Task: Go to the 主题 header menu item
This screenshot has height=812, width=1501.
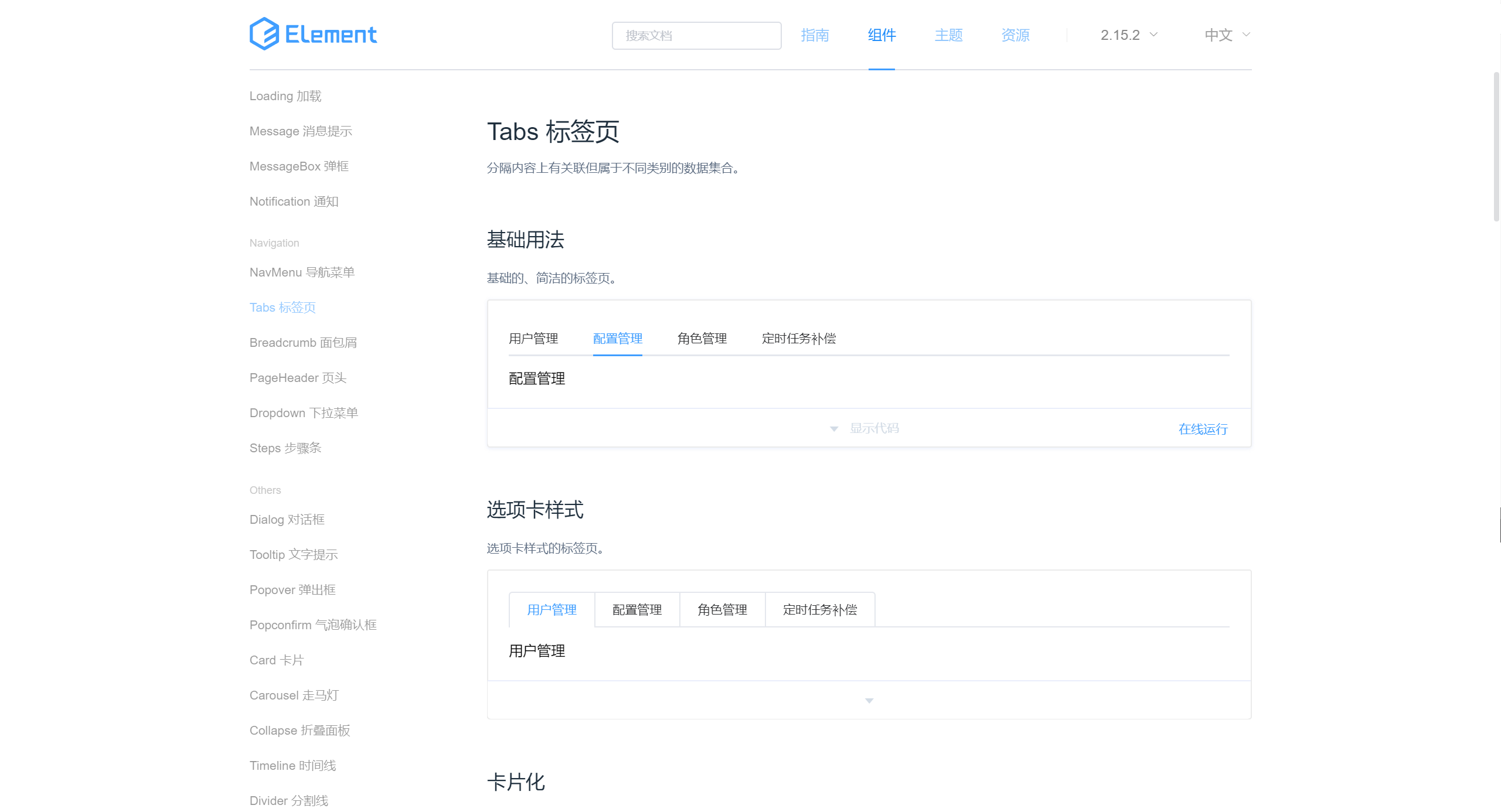Action: 948,35
